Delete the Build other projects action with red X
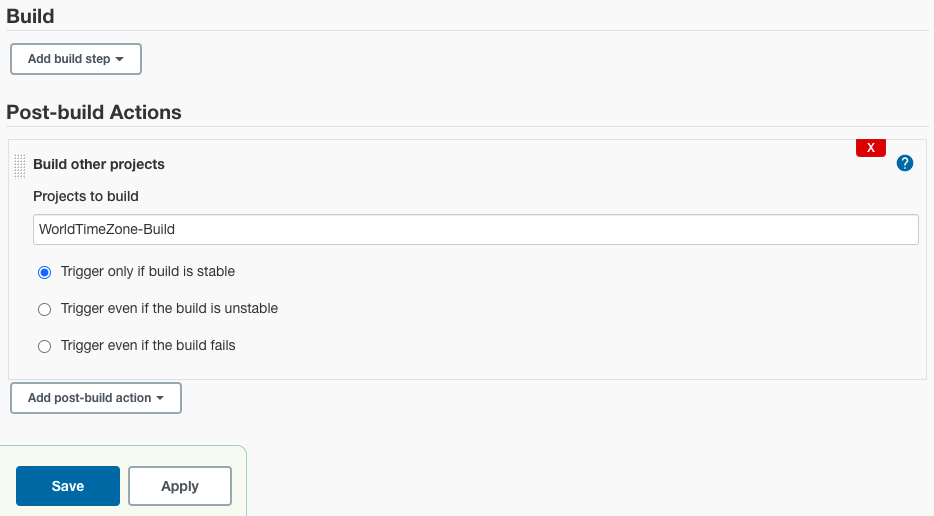 point(871,148)
